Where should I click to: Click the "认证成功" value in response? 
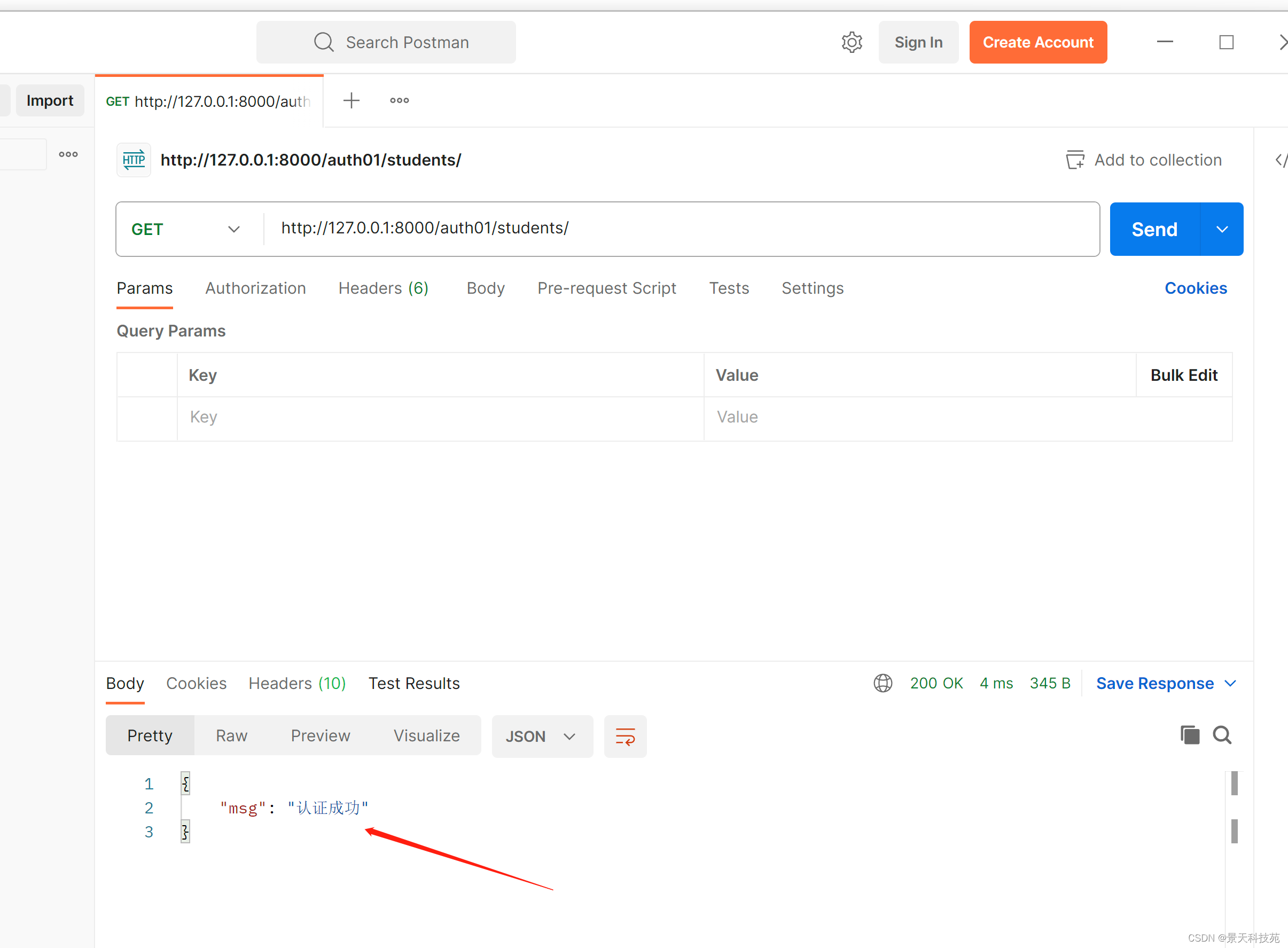(327, 809)
